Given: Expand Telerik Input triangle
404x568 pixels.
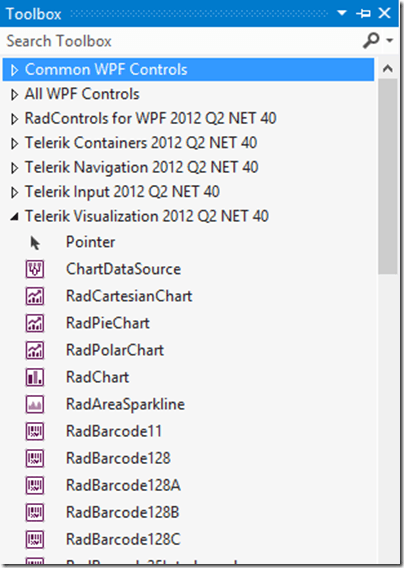Looking at the screenshot, I should 14,192.
